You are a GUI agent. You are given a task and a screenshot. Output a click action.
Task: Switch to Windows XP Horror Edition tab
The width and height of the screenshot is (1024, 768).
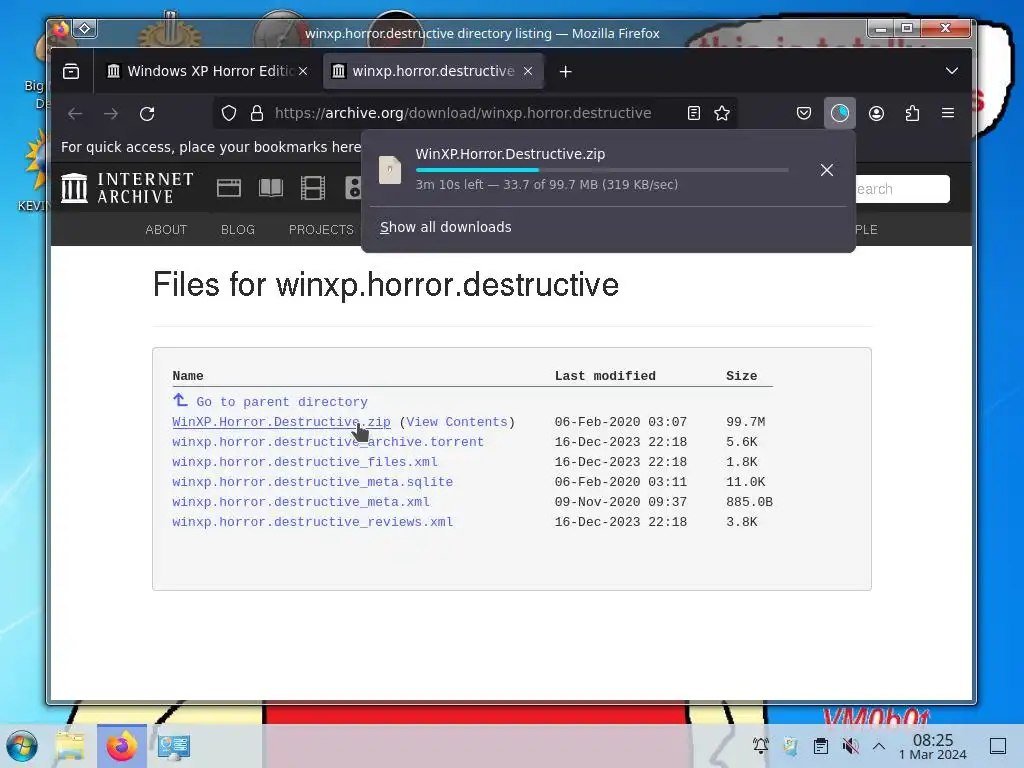[206, 71]
